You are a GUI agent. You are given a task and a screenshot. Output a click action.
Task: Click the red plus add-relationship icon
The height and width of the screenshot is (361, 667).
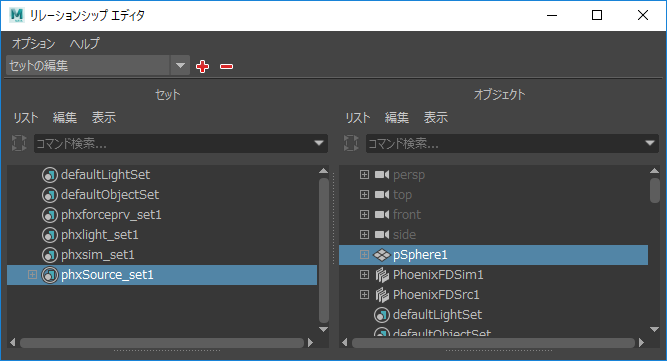coord(202,66)
